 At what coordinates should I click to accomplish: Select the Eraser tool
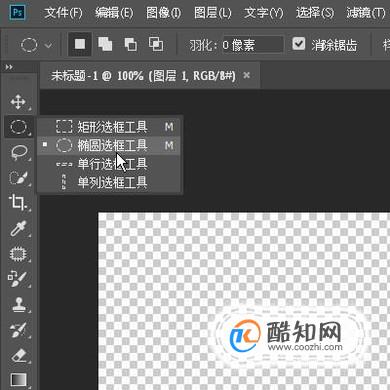[19, 355]
